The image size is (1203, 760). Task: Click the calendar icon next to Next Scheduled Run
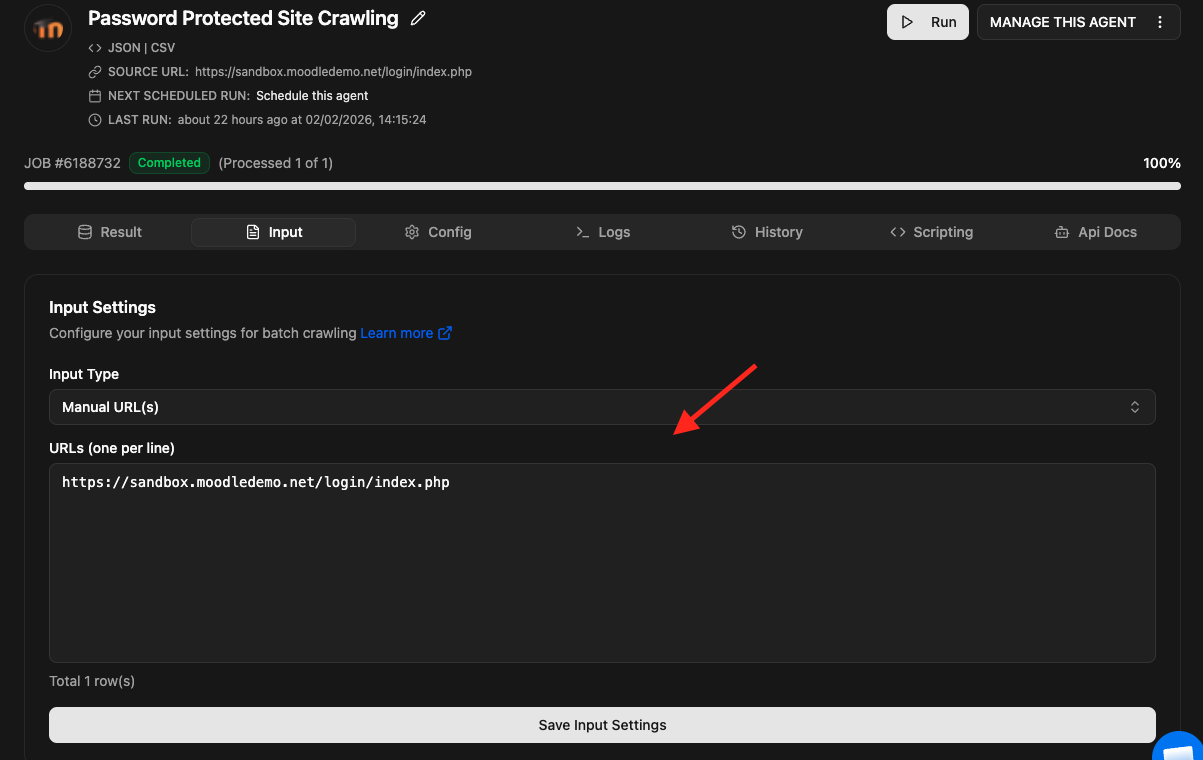coord(95,96)
